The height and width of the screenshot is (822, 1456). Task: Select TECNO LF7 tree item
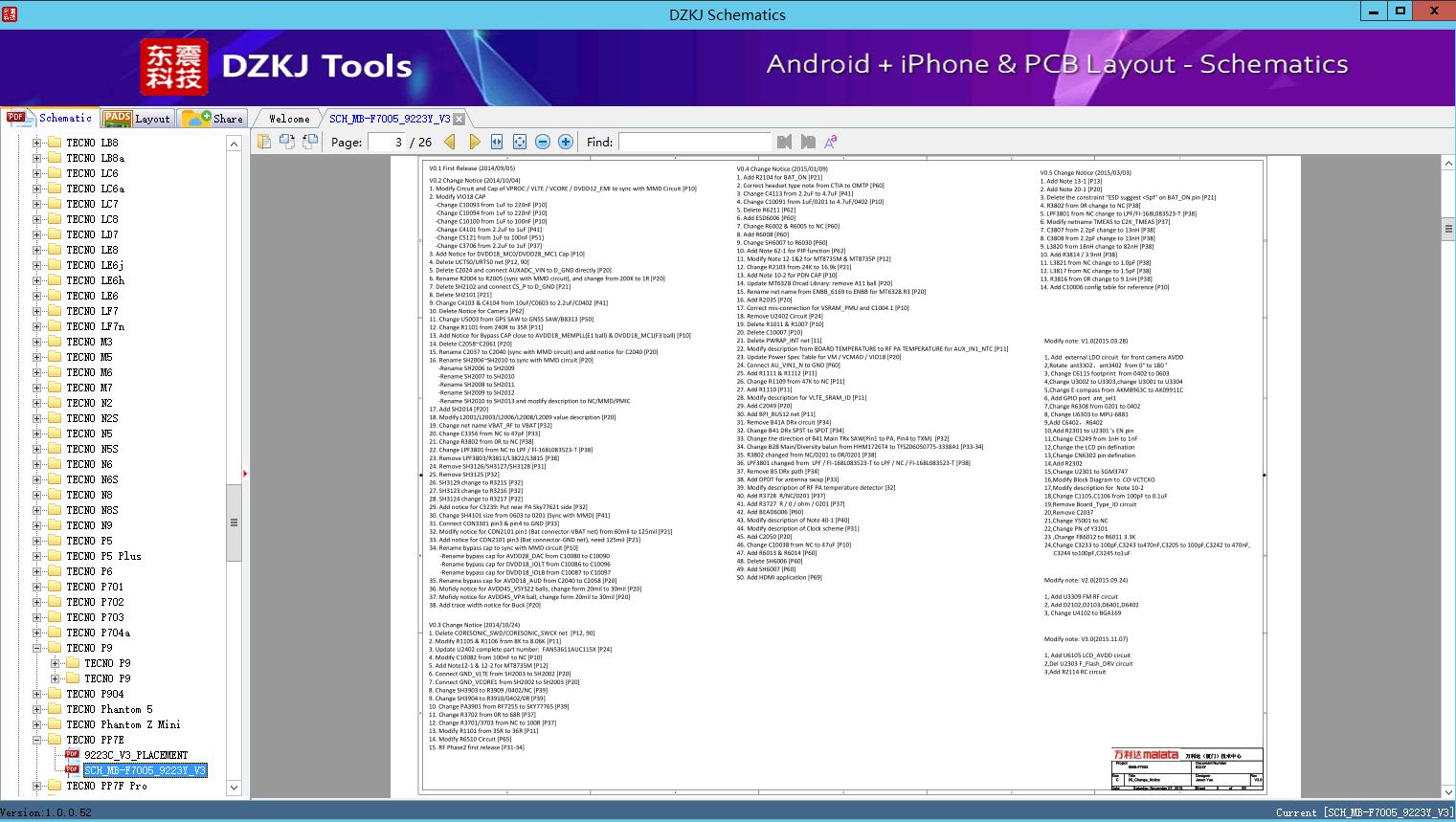pyautogui.click(x=93, y=311)
